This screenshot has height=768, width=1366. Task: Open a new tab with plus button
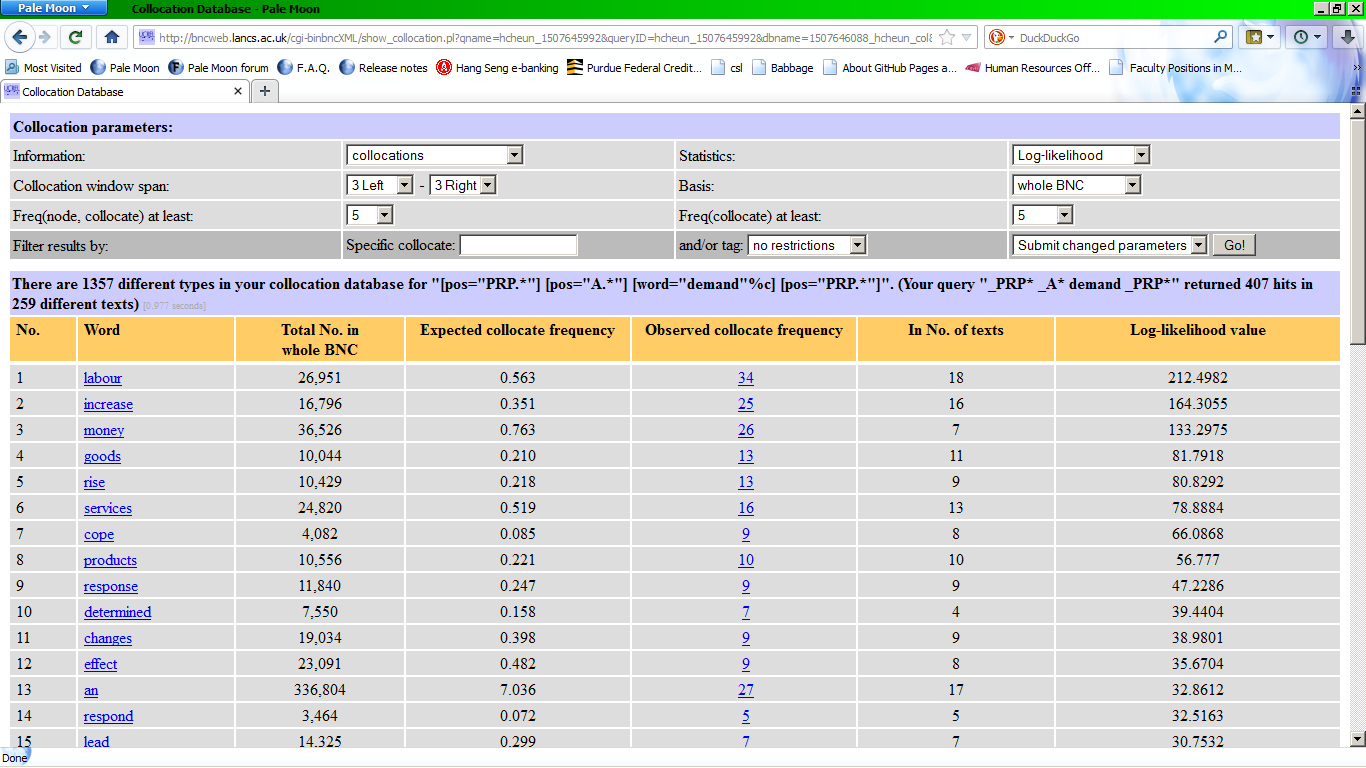tap(265, 91)
